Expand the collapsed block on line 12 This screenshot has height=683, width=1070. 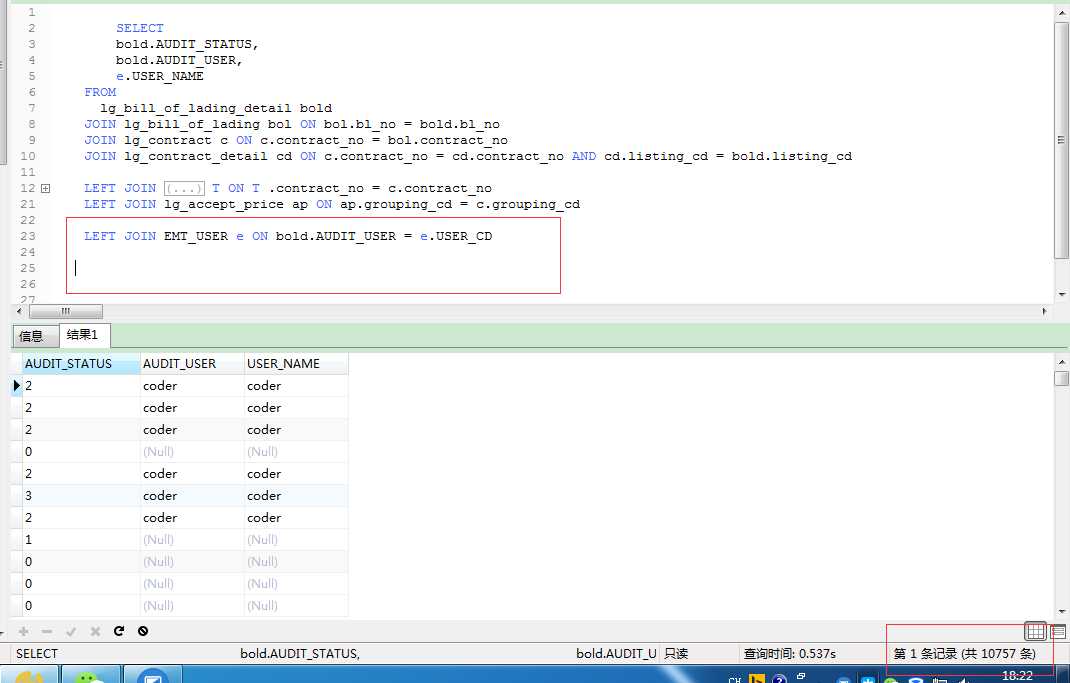[46, 188]
